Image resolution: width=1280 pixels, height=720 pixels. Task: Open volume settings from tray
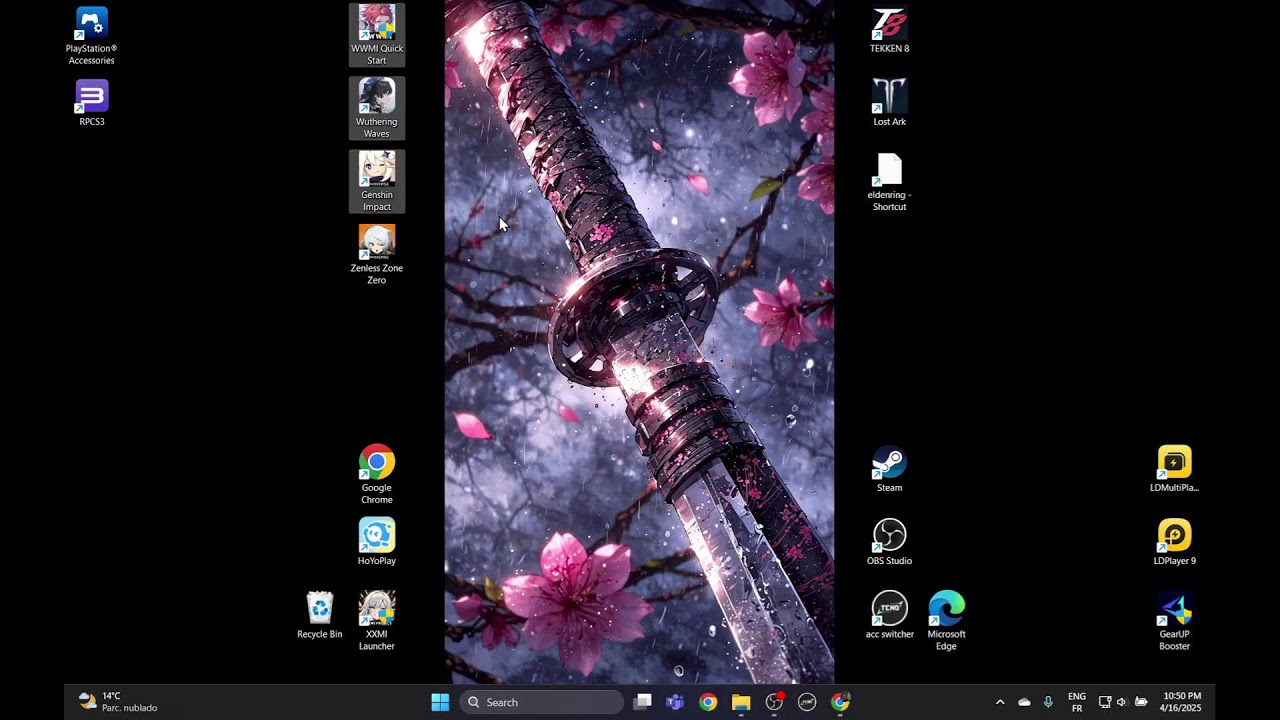coord(1122,702)
